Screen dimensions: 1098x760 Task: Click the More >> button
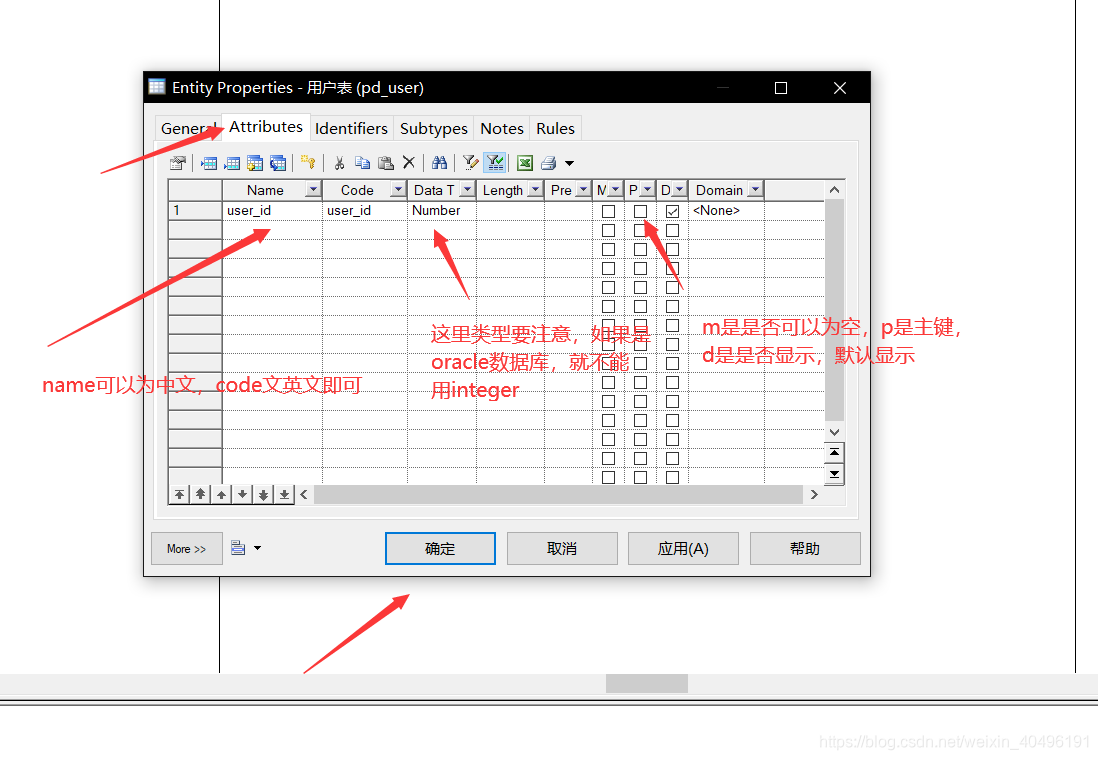pos(186,548)
